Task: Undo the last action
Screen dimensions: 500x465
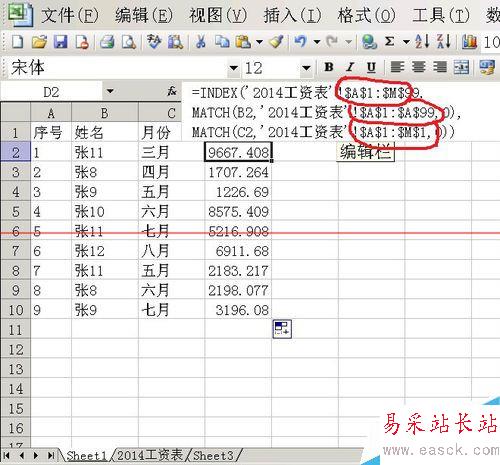Action: (300, 42)
